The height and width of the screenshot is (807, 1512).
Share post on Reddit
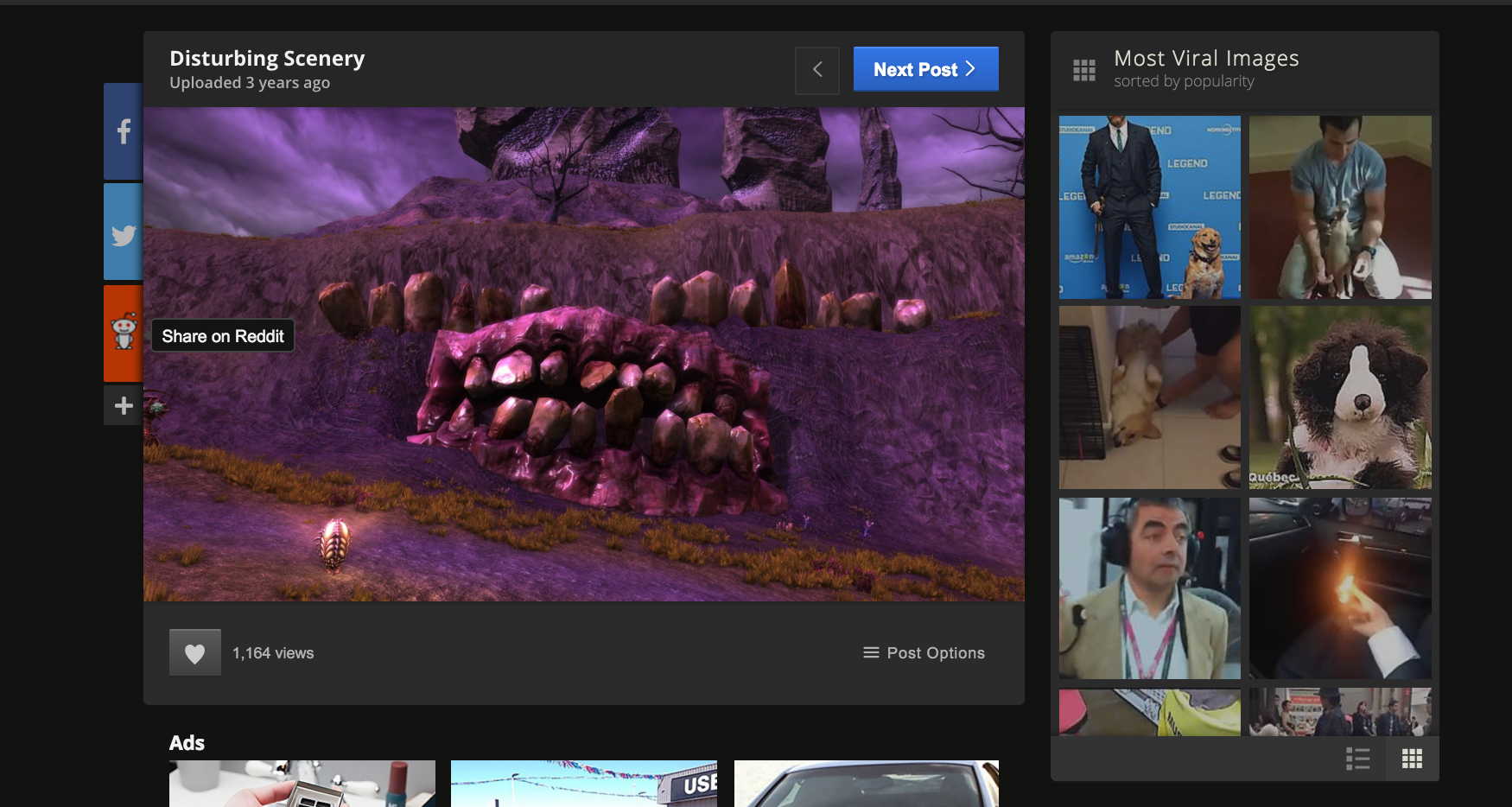[x=124, y=333]
